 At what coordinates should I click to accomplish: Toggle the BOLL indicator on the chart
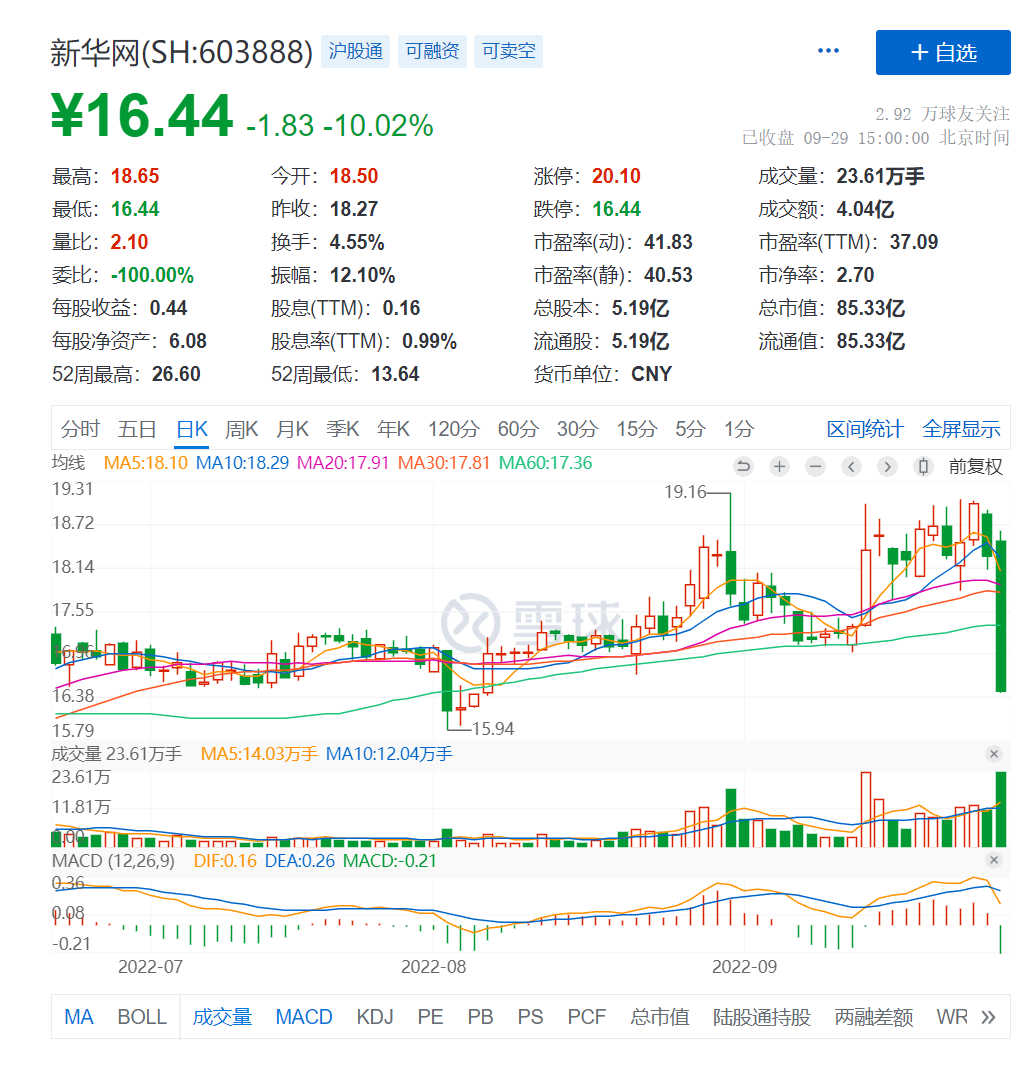point(141,1017)
